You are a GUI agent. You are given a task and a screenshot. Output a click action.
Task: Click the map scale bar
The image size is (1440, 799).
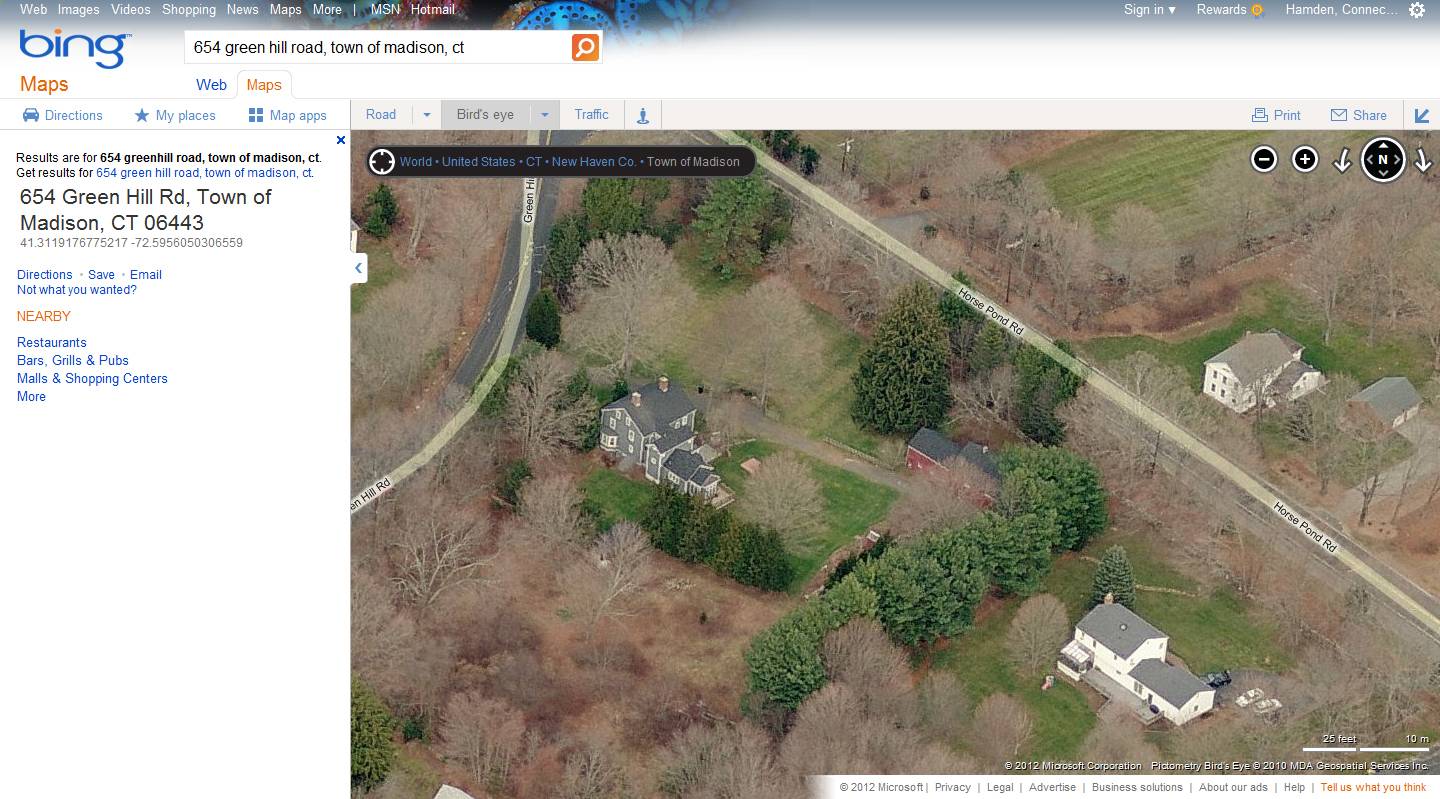(x=1367, y=744)
